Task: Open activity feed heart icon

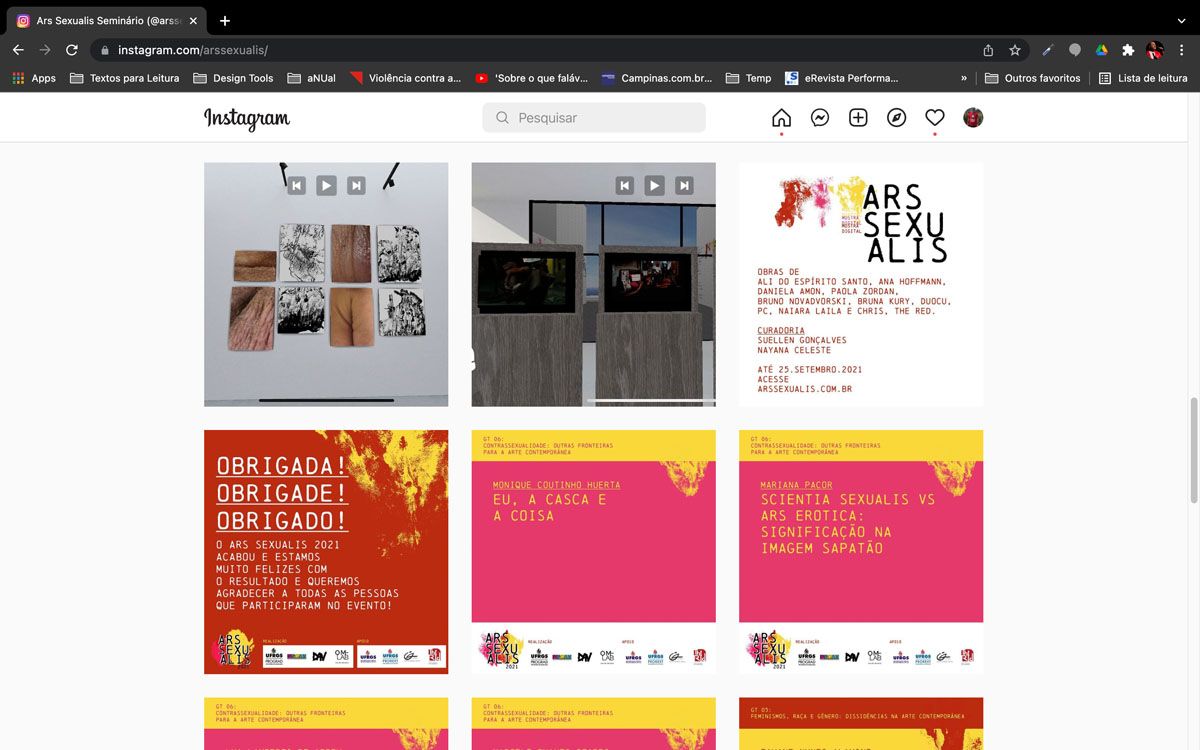Action: pyautogui.click(x=935, y=118)
